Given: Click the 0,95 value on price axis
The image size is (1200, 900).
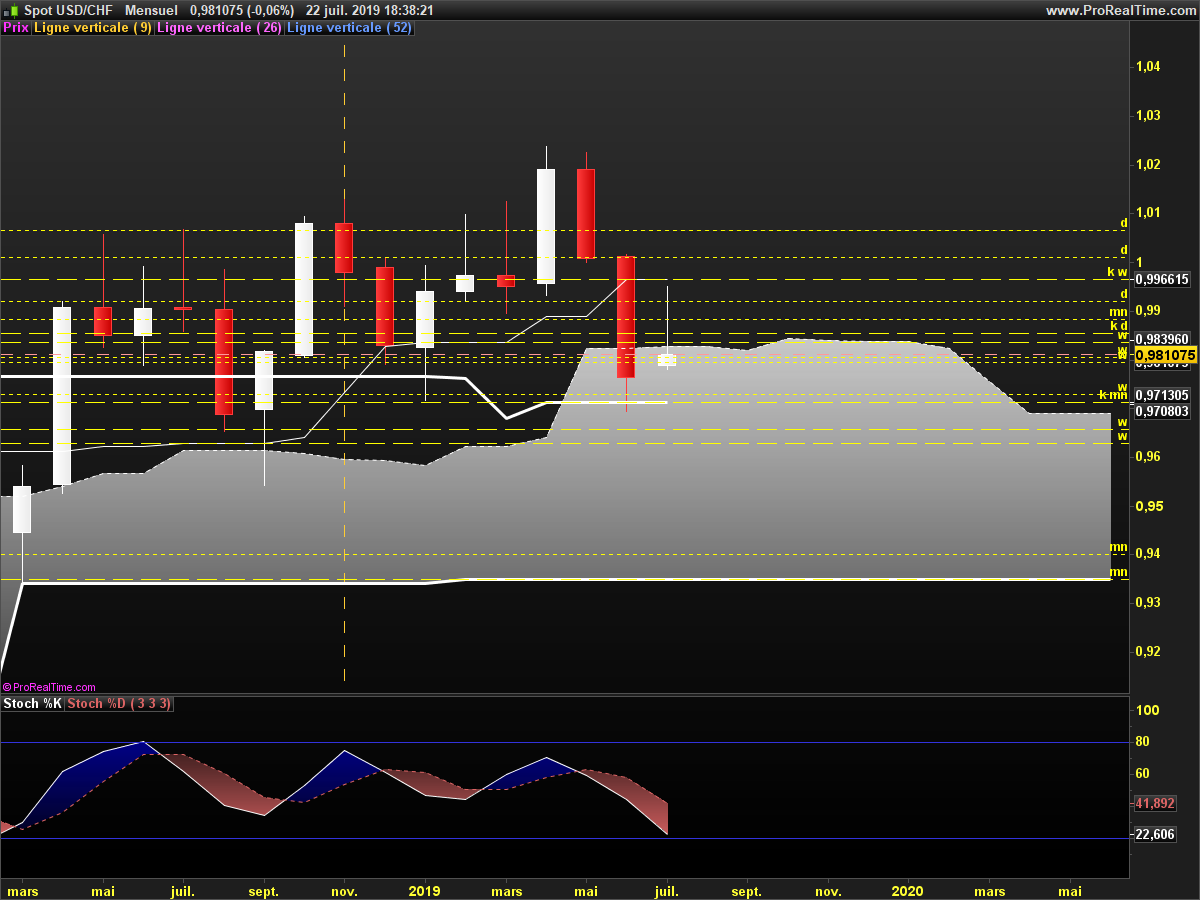Looking at the screenshot, I should click(1148, 506).
